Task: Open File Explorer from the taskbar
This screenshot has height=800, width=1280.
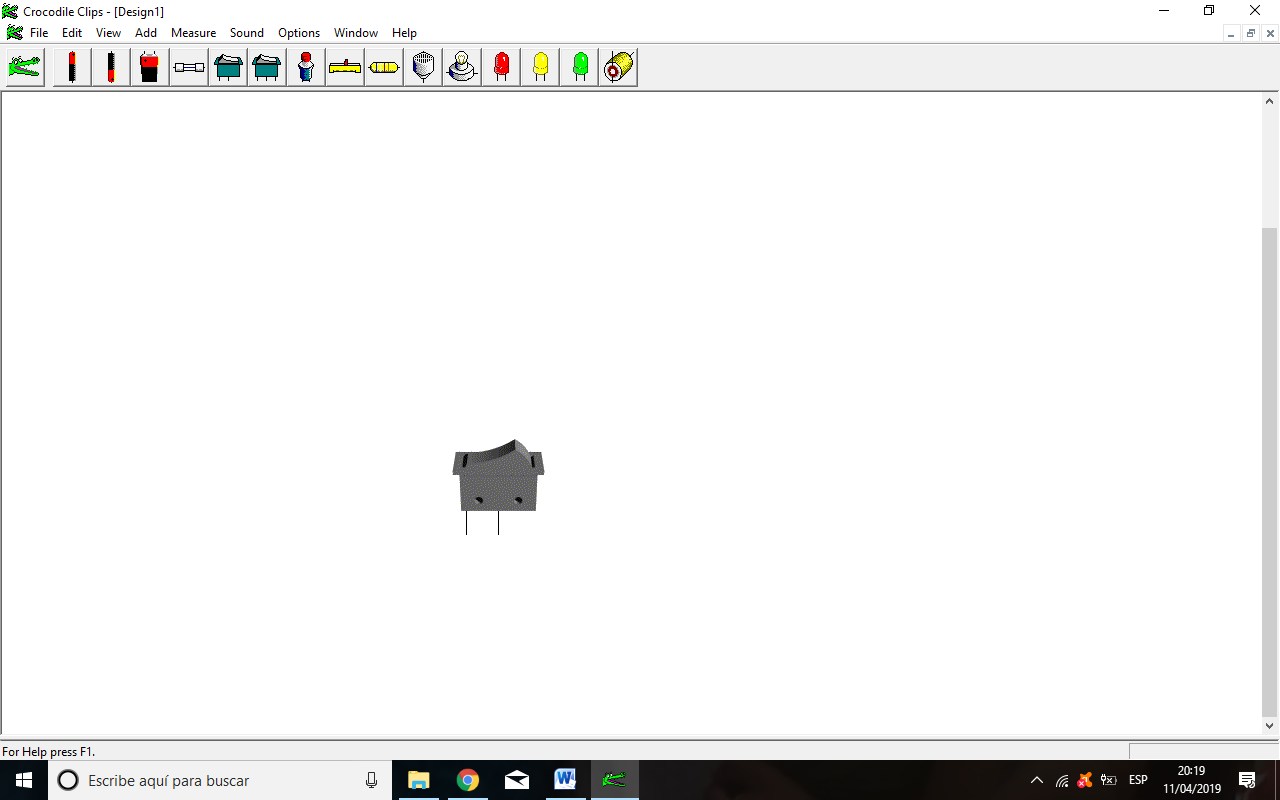Action: (418, 780)
